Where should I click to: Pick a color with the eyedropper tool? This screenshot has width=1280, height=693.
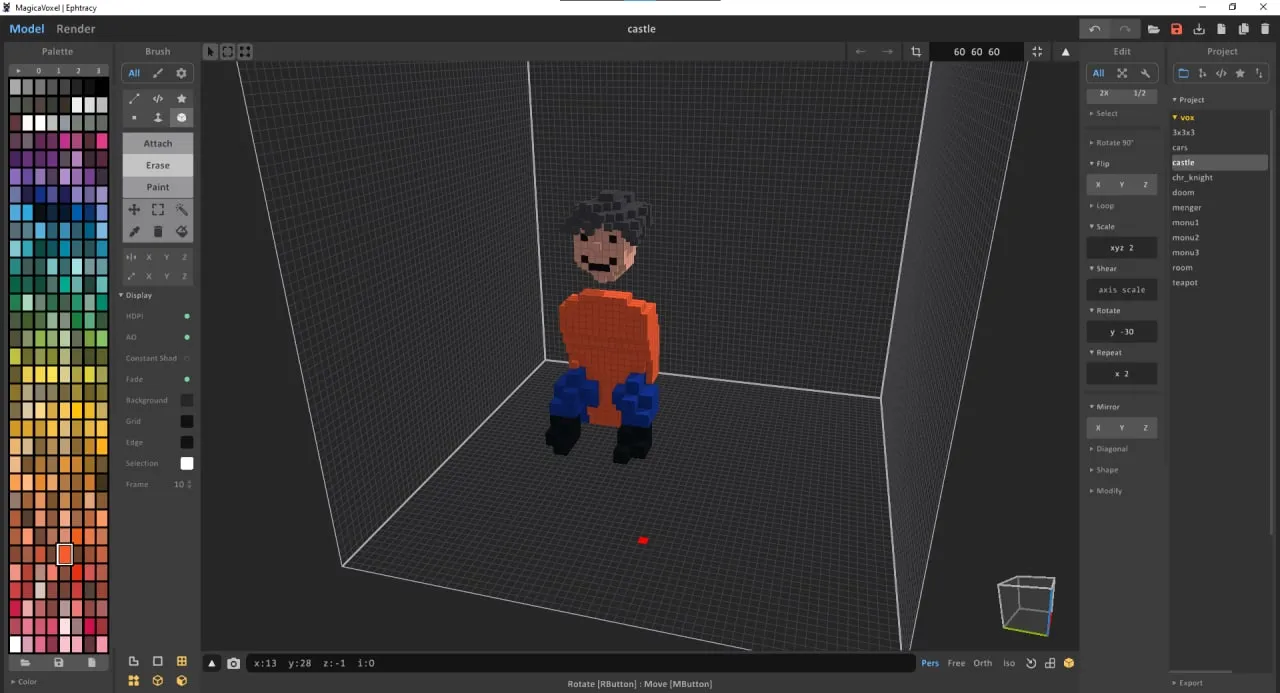(x=133, y=231)
